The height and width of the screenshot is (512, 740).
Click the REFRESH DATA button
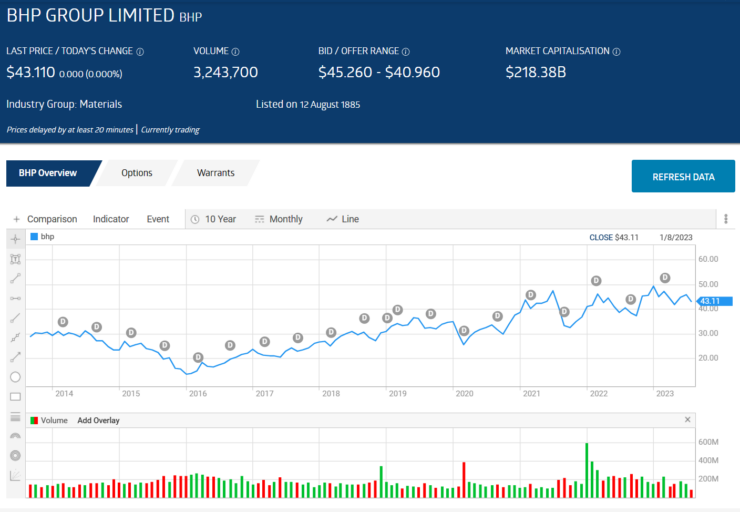[x=683, y=176]
